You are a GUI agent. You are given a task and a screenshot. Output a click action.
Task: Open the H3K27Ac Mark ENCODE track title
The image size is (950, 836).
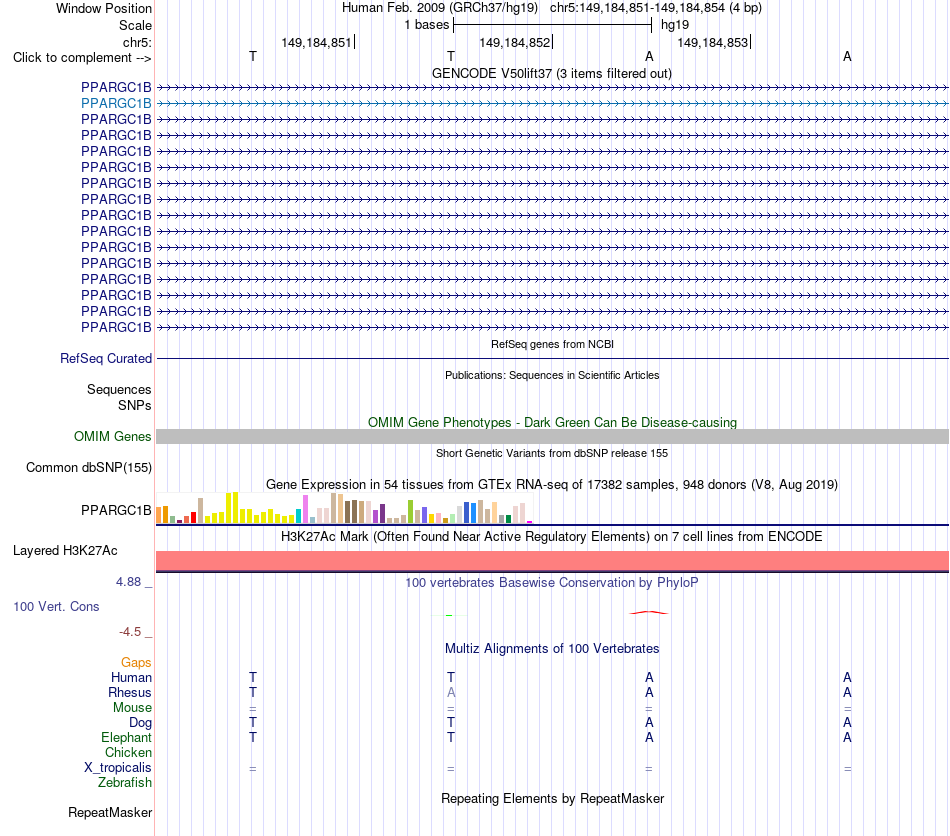coord(552,537)
